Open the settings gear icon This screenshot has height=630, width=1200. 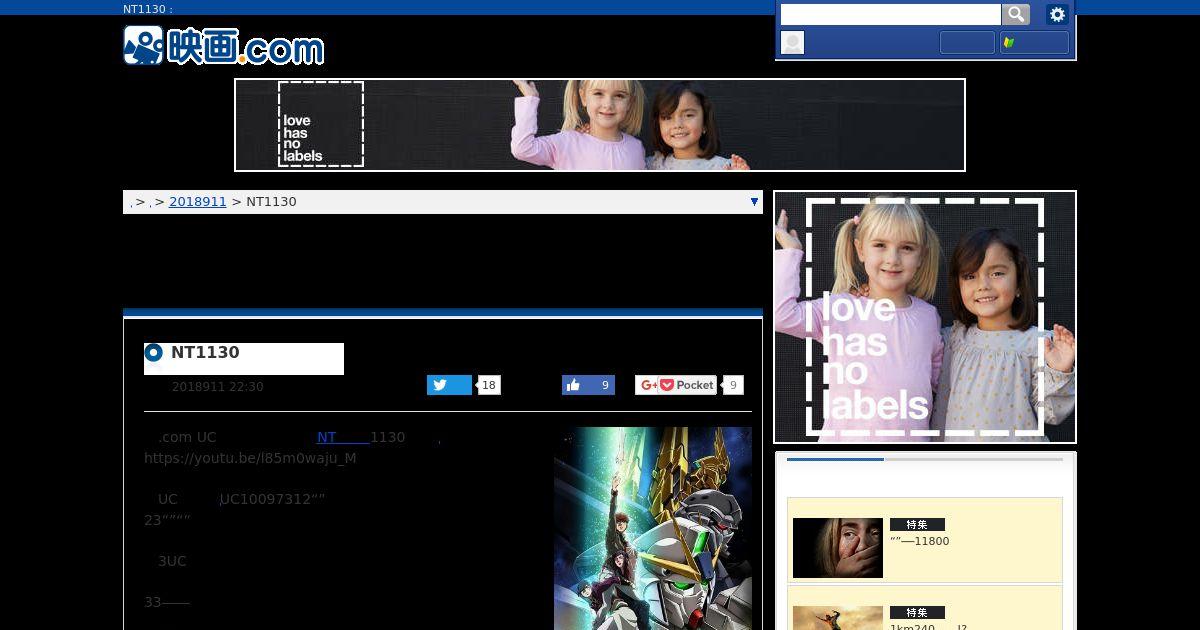click(x=1057, y=14)
